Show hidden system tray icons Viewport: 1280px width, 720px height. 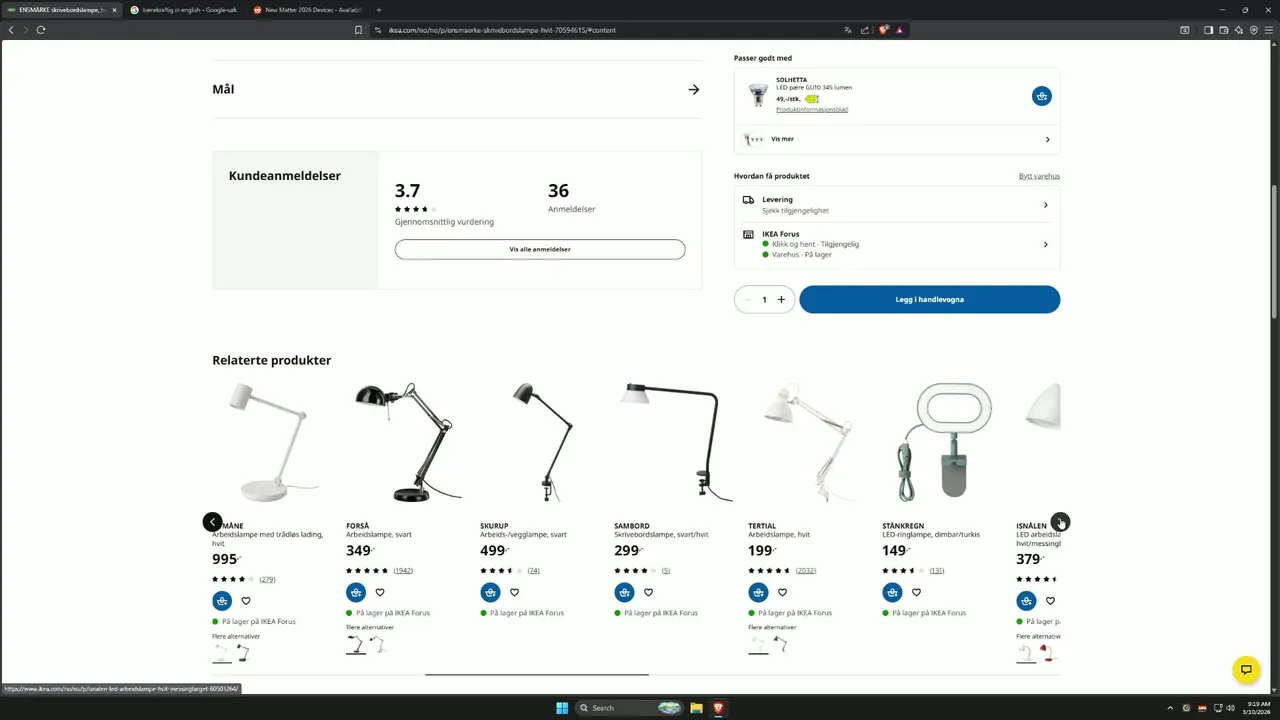[x=1172, y=708]
